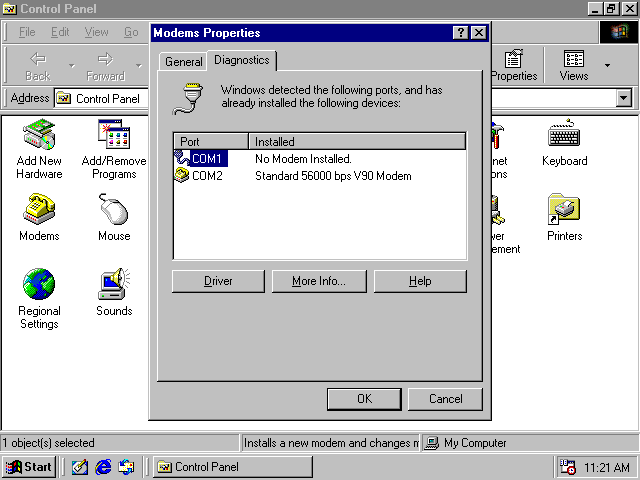
Task: Open the View menu
Action: tap(96, 32)
